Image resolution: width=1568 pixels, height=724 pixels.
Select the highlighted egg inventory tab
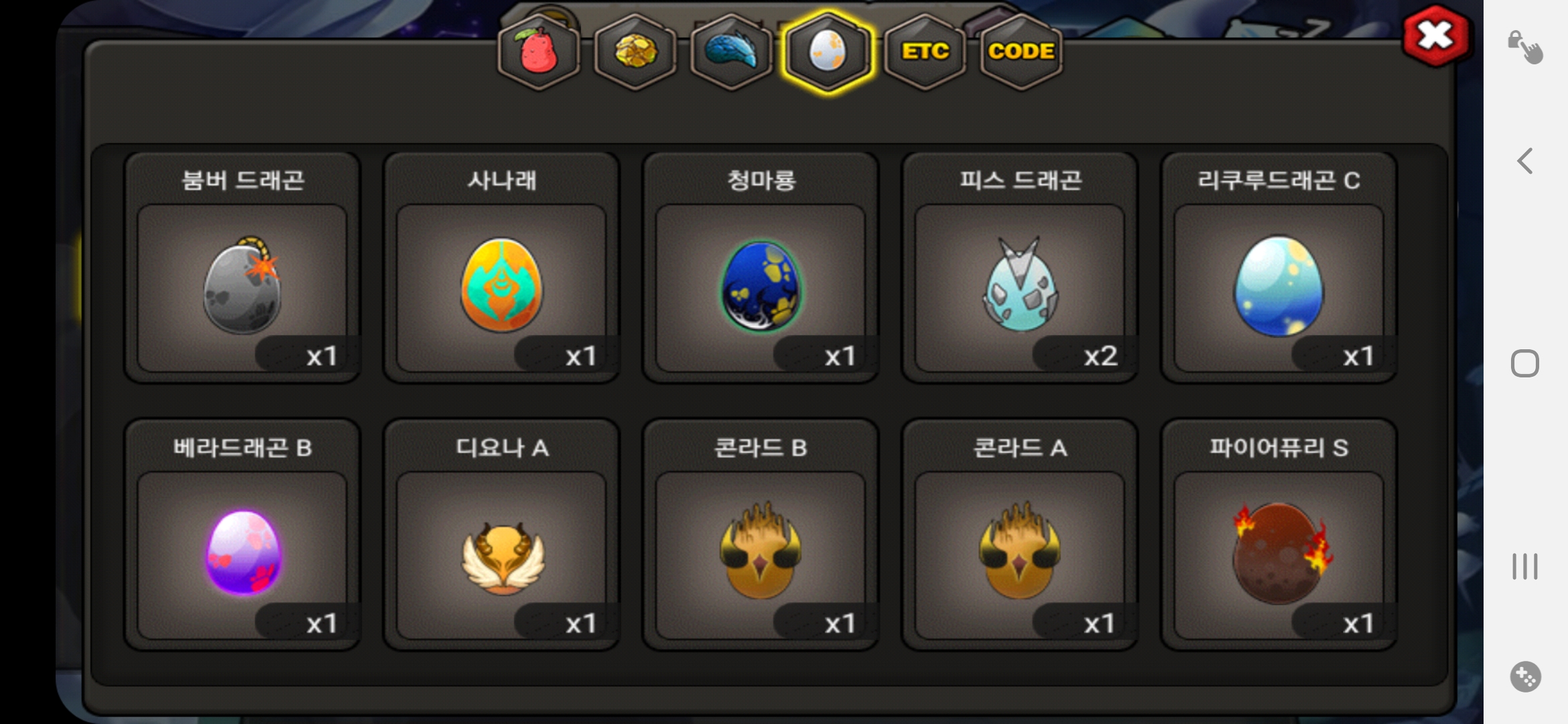828,52
